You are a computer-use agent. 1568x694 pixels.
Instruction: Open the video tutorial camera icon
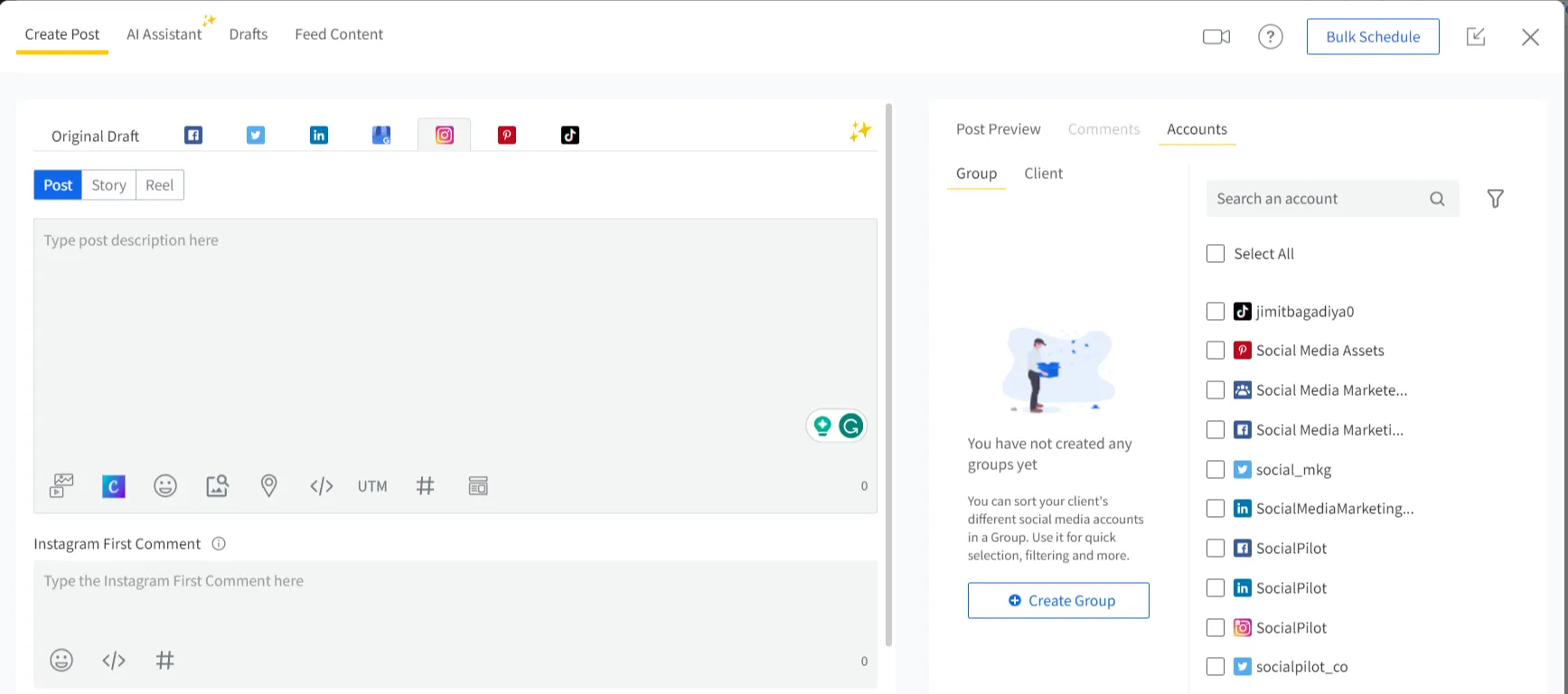[1216, 37]
